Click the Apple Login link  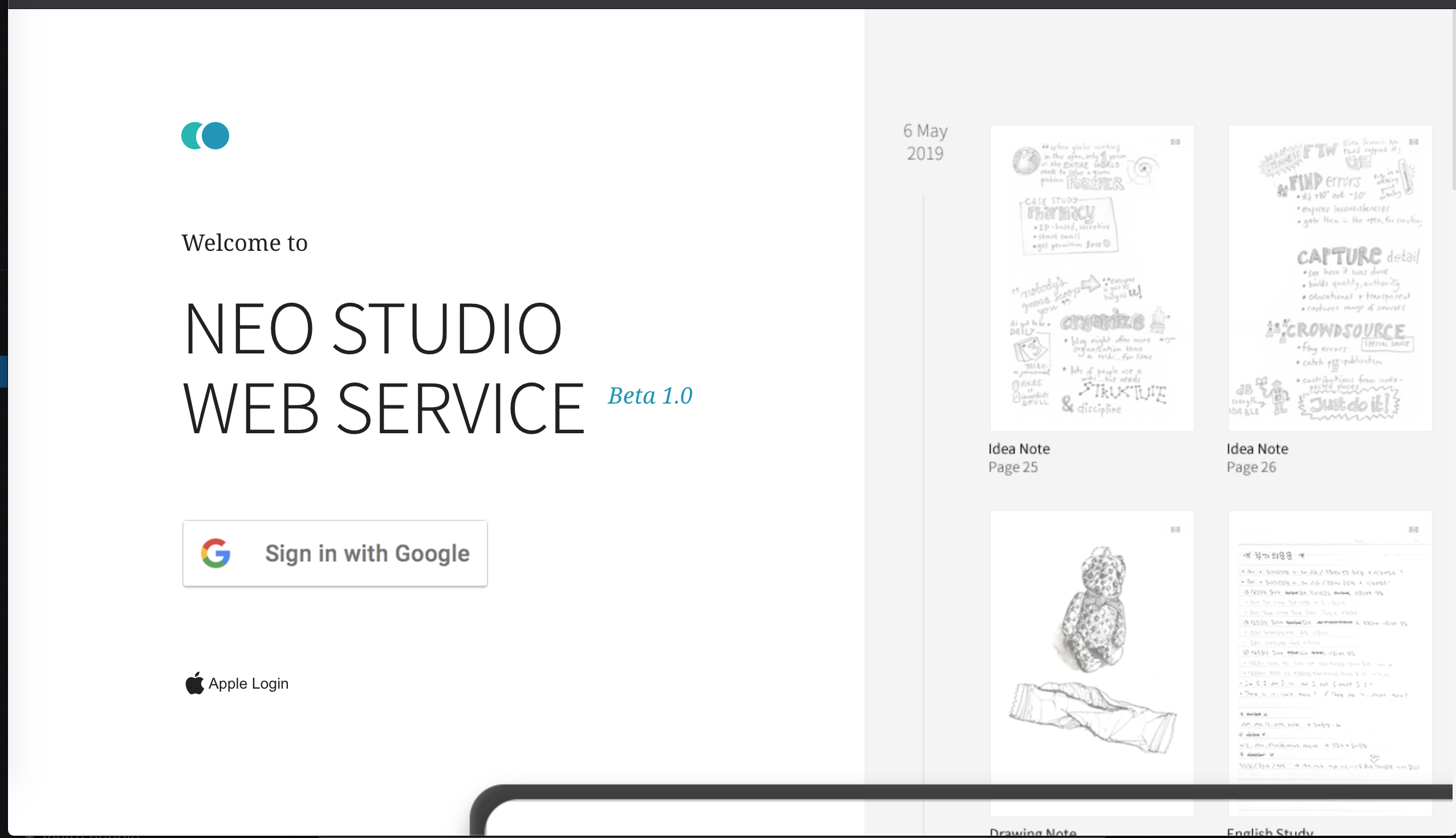pyautogui.click(x=237, y=683)
